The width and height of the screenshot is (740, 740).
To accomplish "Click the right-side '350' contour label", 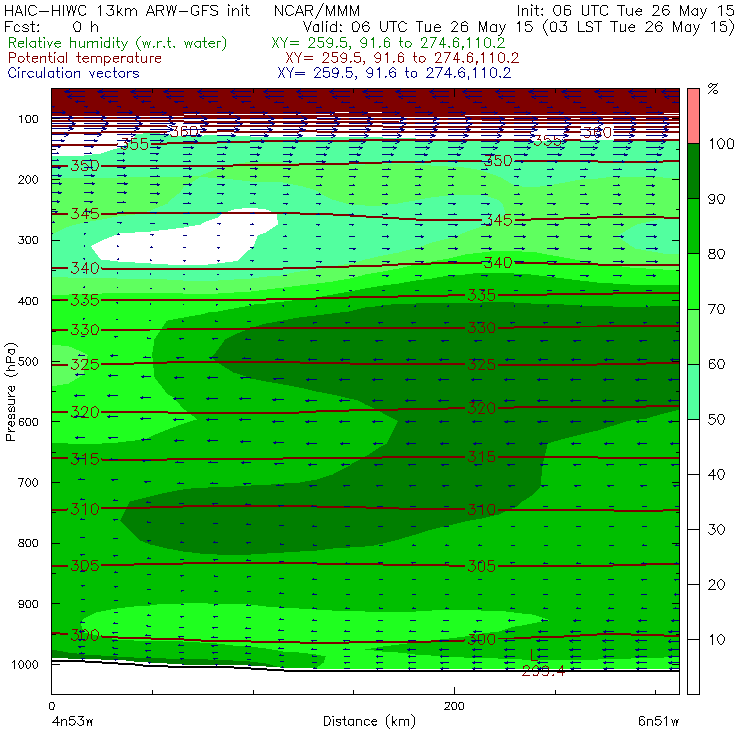I will coord(498,160).
